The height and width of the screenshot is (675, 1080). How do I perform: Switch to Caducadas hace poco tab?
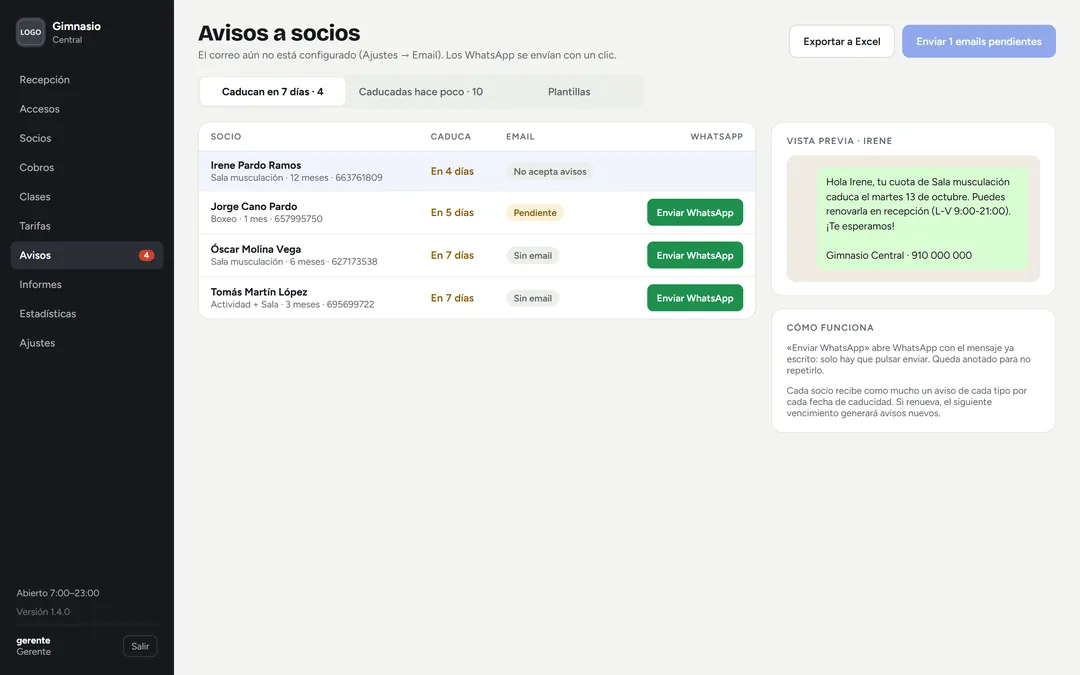[421, 92]
